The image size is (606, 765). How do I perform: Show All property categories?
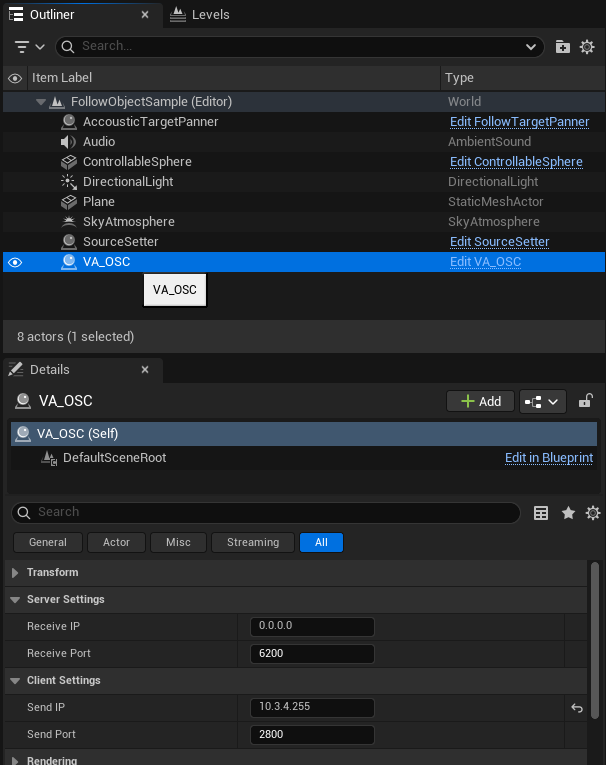tap(321, 543)
